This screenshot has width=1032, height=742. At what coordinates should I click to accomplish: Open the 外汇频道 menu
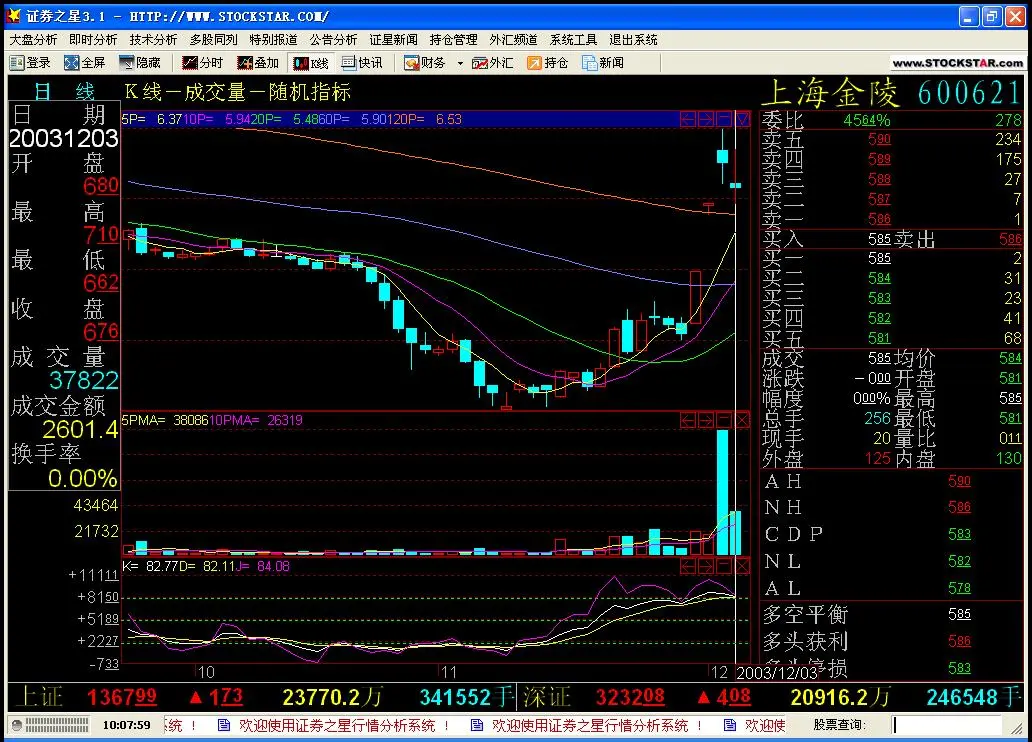coord(513,40)
